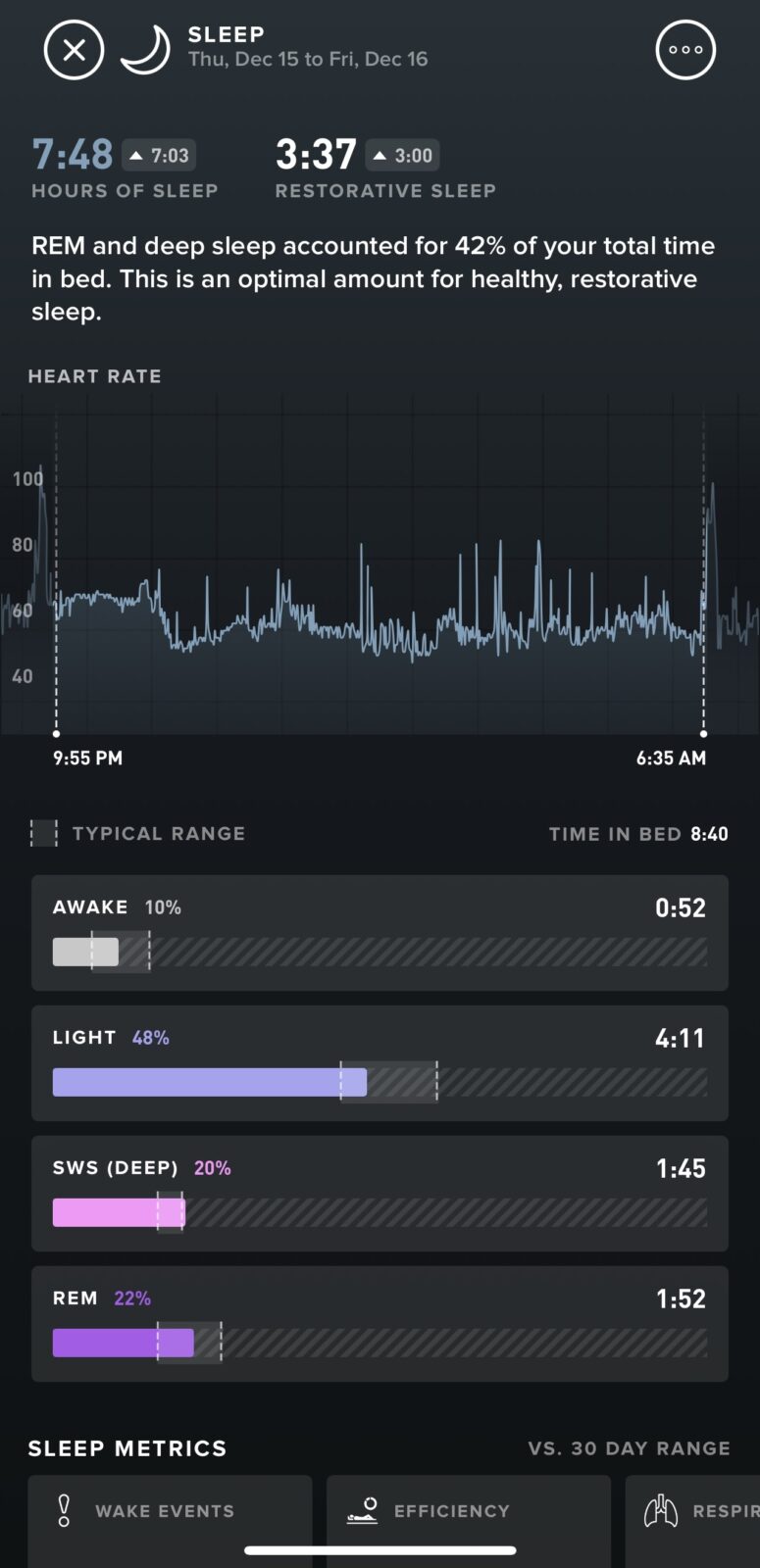Tap the 3:00 restorative sleep trend badge
The width and height of the screenshot is (760, 1568).
coord(402,155)
